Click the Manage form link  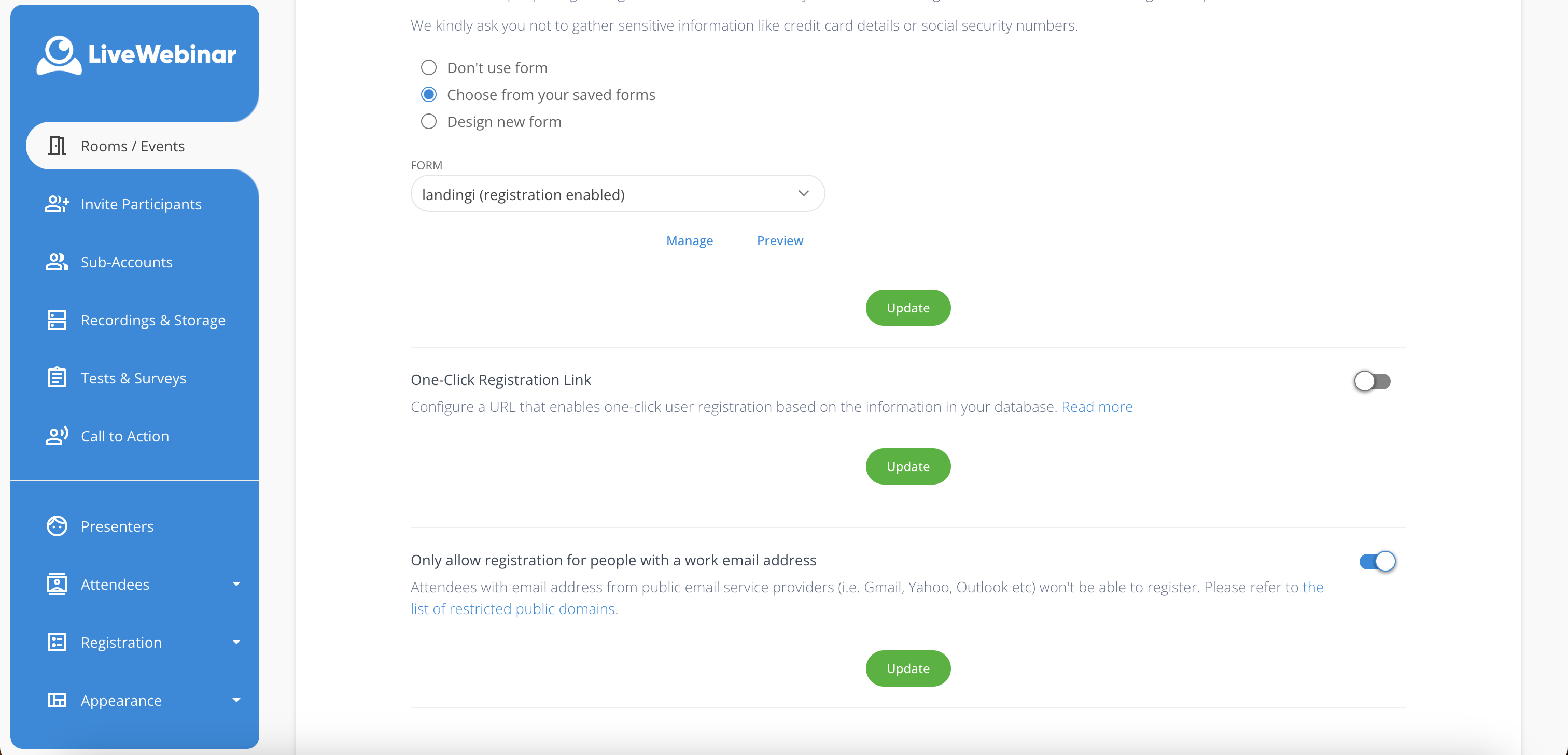pyautogui.click(x=689, y=241)
